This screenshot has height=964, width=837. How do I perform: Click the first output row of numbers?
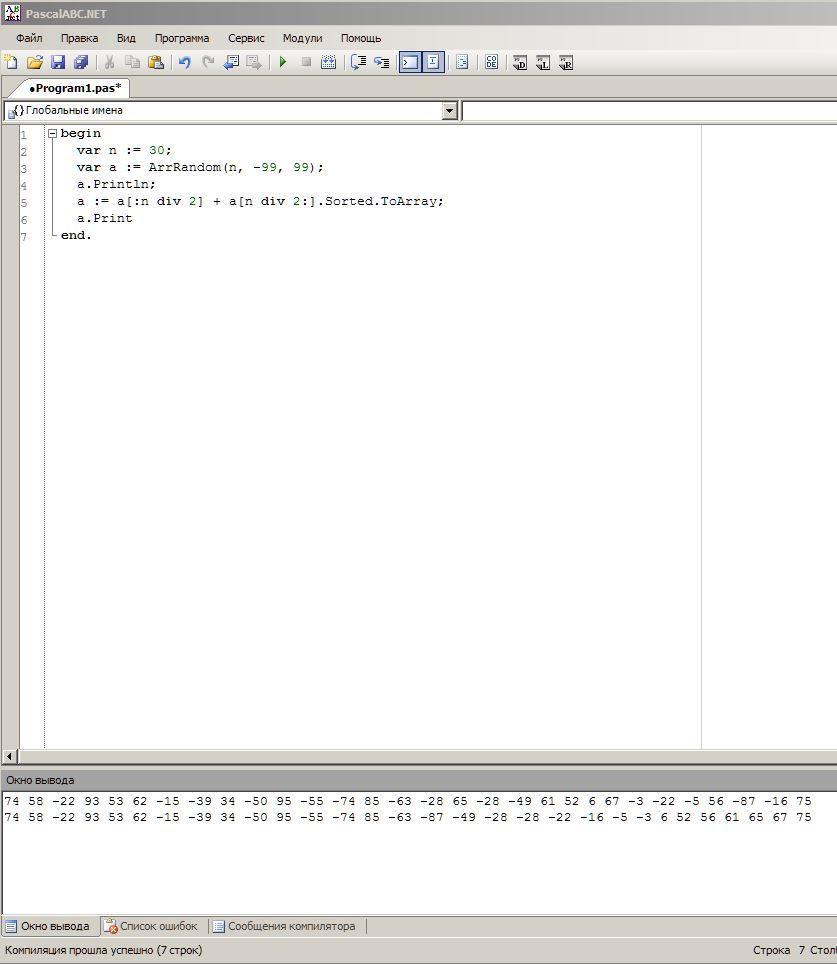coord(408,801)
